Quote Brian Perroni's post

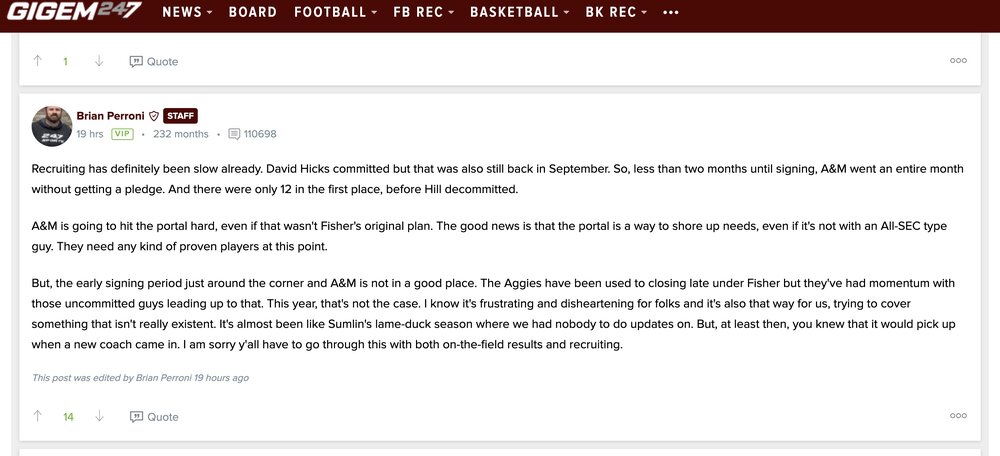(154, 416)
